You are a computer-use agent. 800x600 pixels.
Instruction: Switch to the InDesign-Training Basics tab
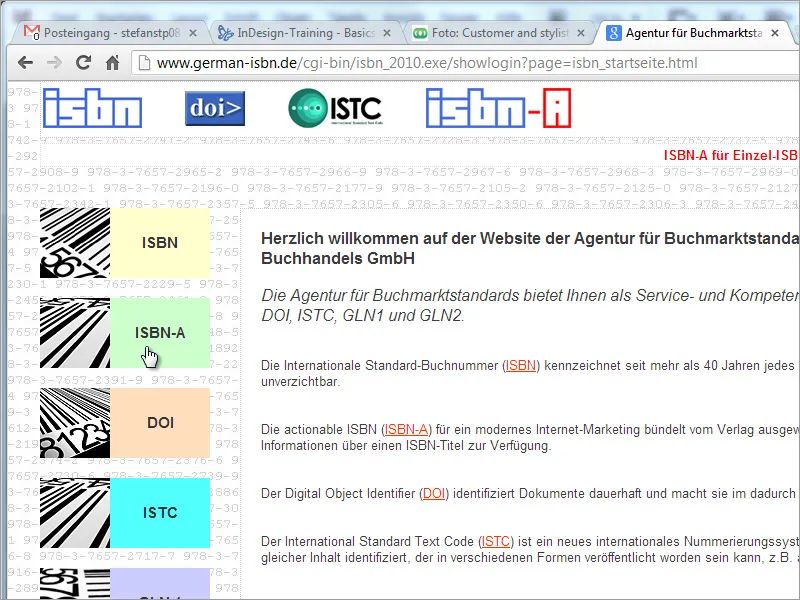click(x=305, y=33)
